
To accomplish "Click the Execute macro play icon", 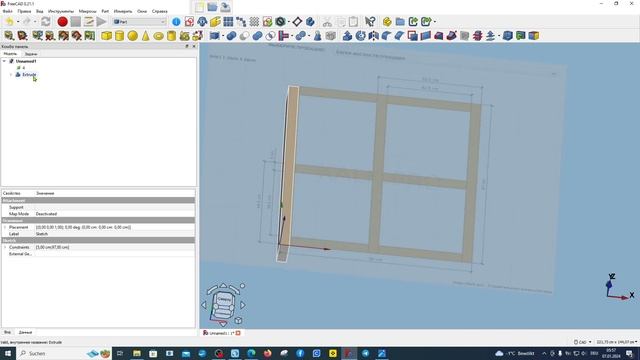I will click(x=101, y=22).
